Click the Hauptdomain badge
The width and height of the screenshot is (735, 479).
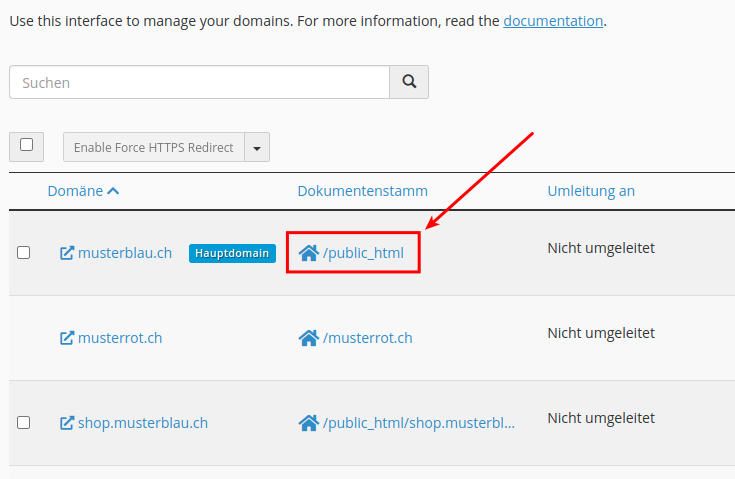(x=232, y=253)
